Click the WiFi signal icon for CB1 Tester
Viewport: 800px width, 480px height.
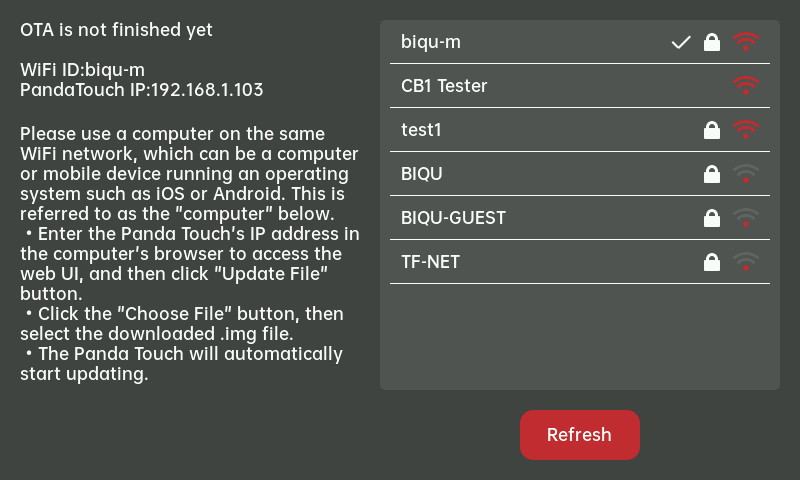point(745,86)
